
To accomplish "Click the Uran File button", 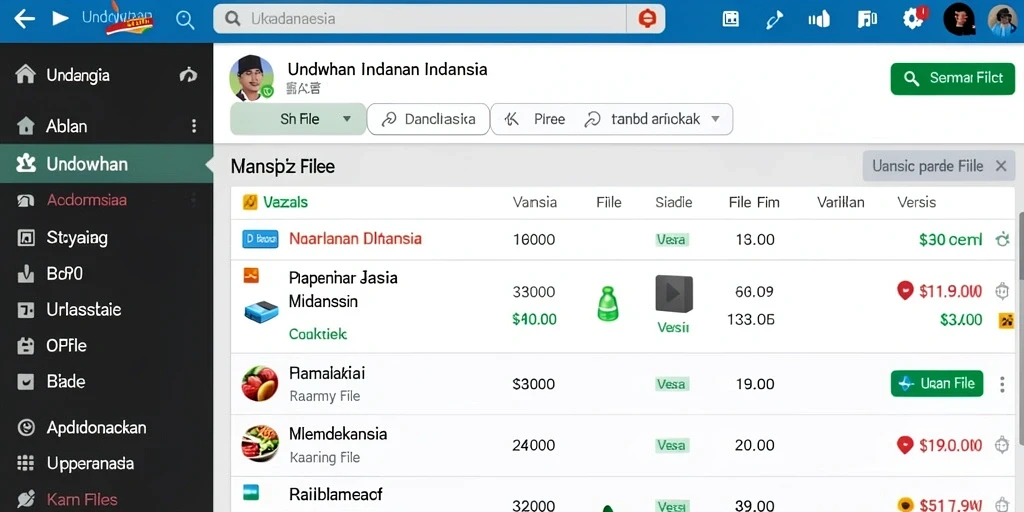I will tap(936, 383).
